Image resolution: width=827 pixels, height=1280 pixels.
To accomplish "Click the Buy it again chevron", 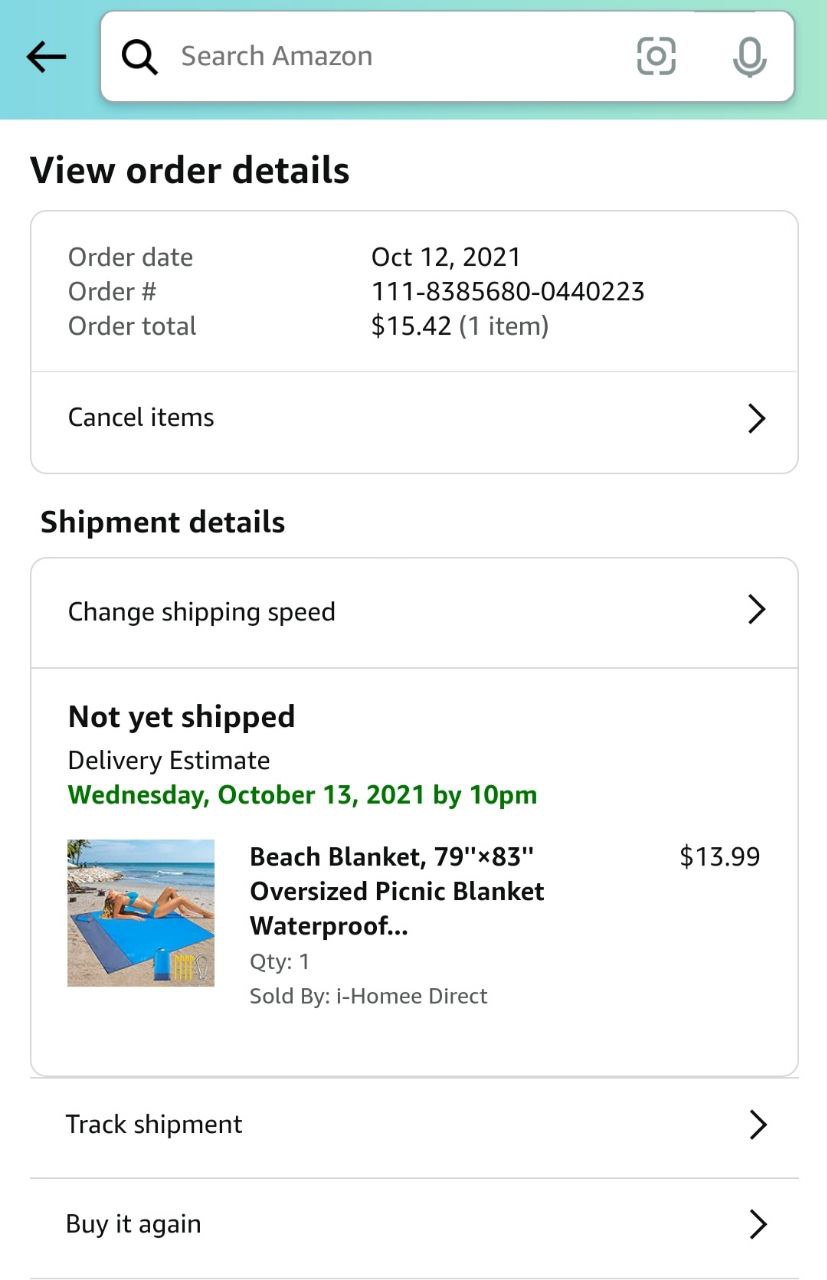I will (758, 1224).
